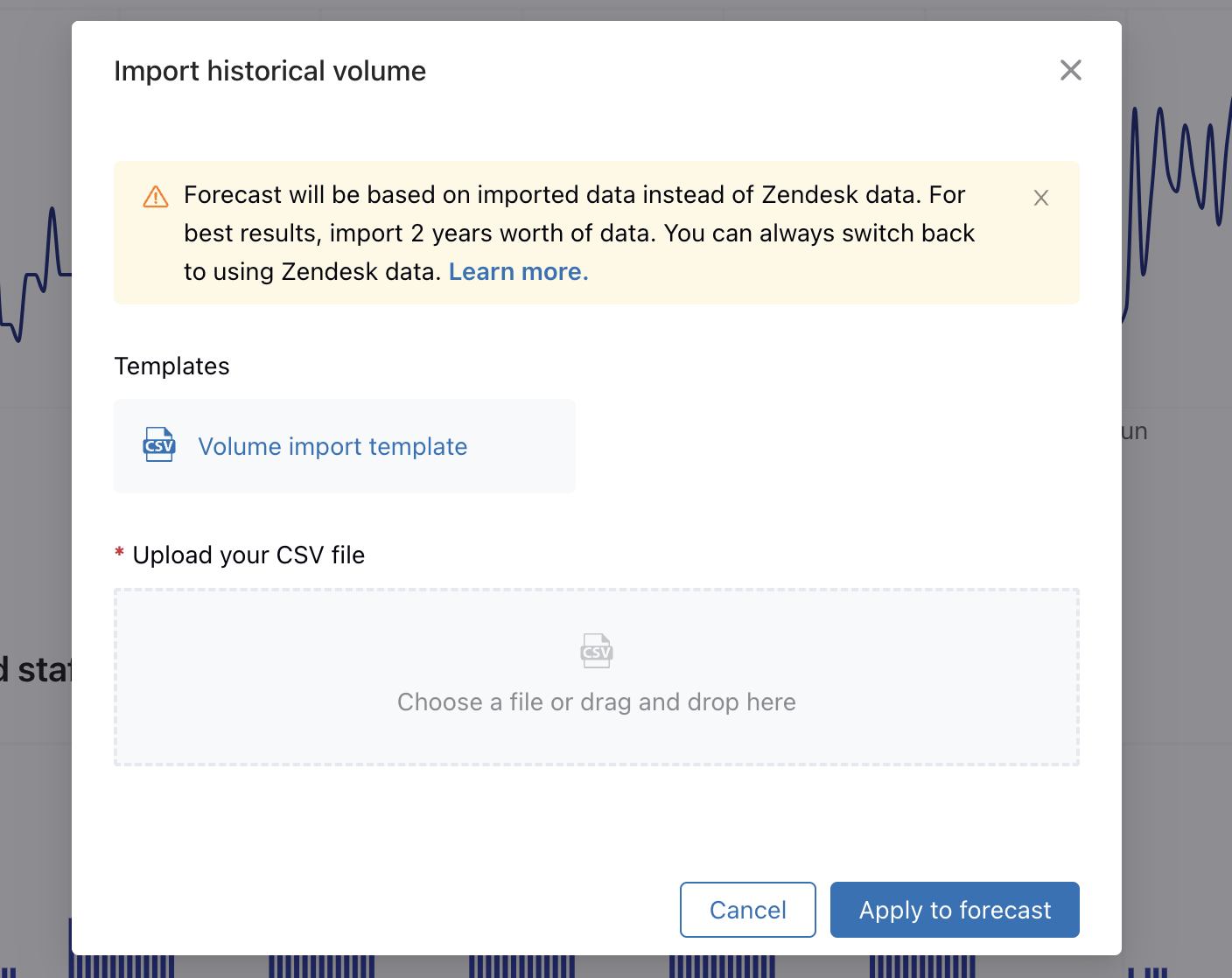Screen dimensions: 1232x978
Task: Click the Cancel button
Action: click(748, 910)
